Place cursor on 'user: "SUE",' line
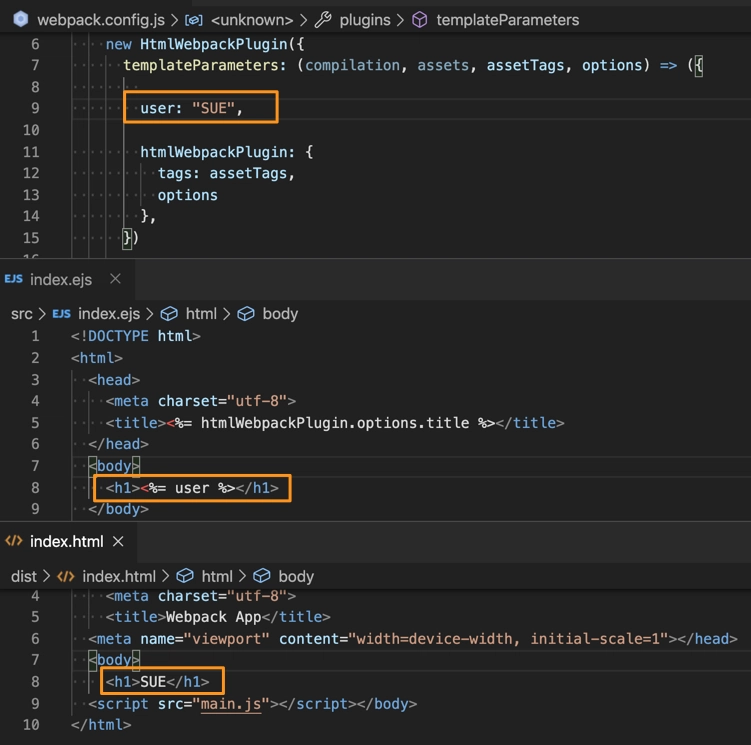The width and height of the screenshot is (751, 745). click(x=192, y=108)
